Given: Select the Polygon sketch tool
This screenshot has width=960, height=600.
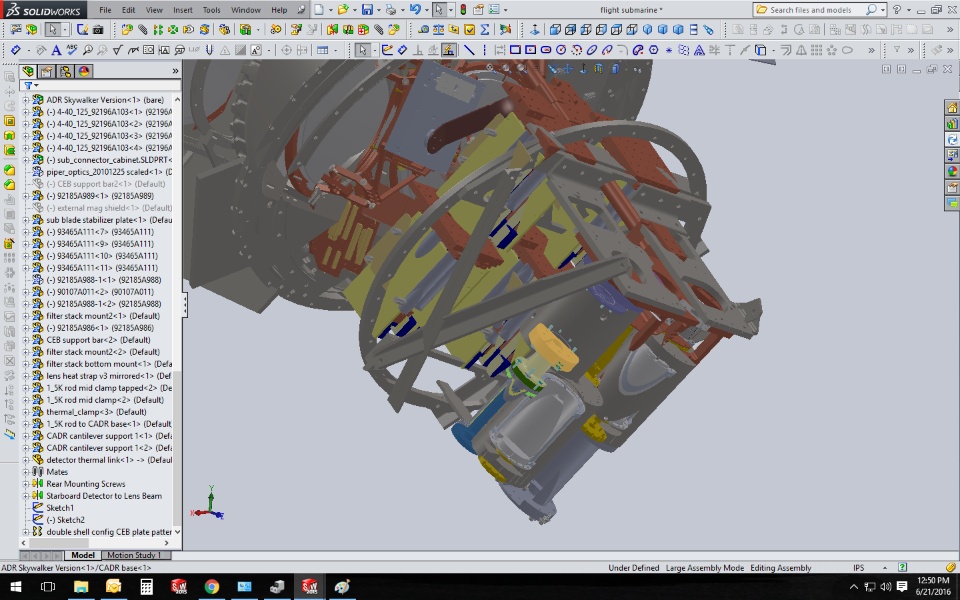Looking at the screenshot, I should pos(653,50).
